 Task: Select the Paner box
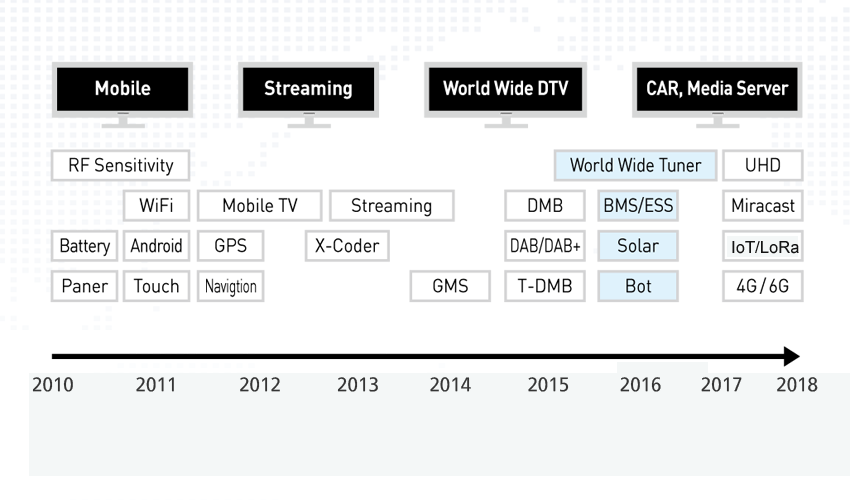click(85, 286)
